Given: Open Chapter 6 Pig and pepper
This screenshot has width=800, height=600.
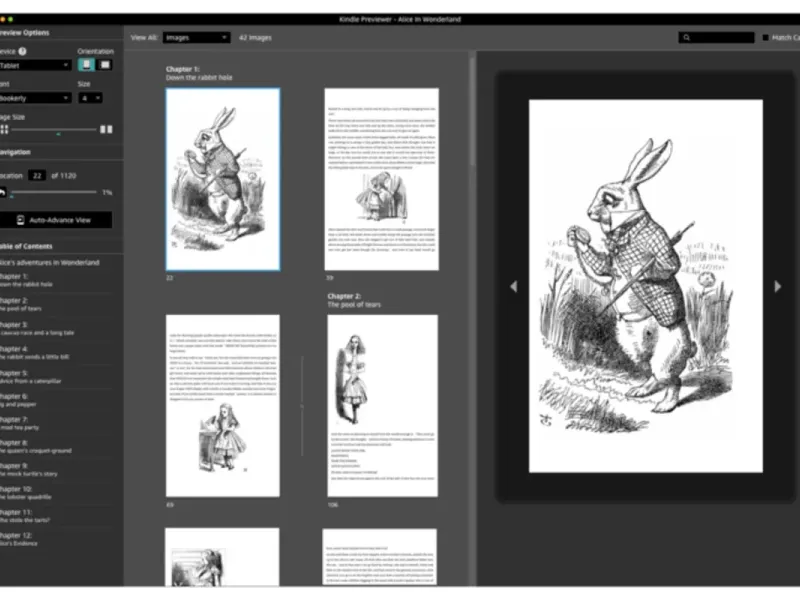Looking at the screenshot, I should (18, 400).
